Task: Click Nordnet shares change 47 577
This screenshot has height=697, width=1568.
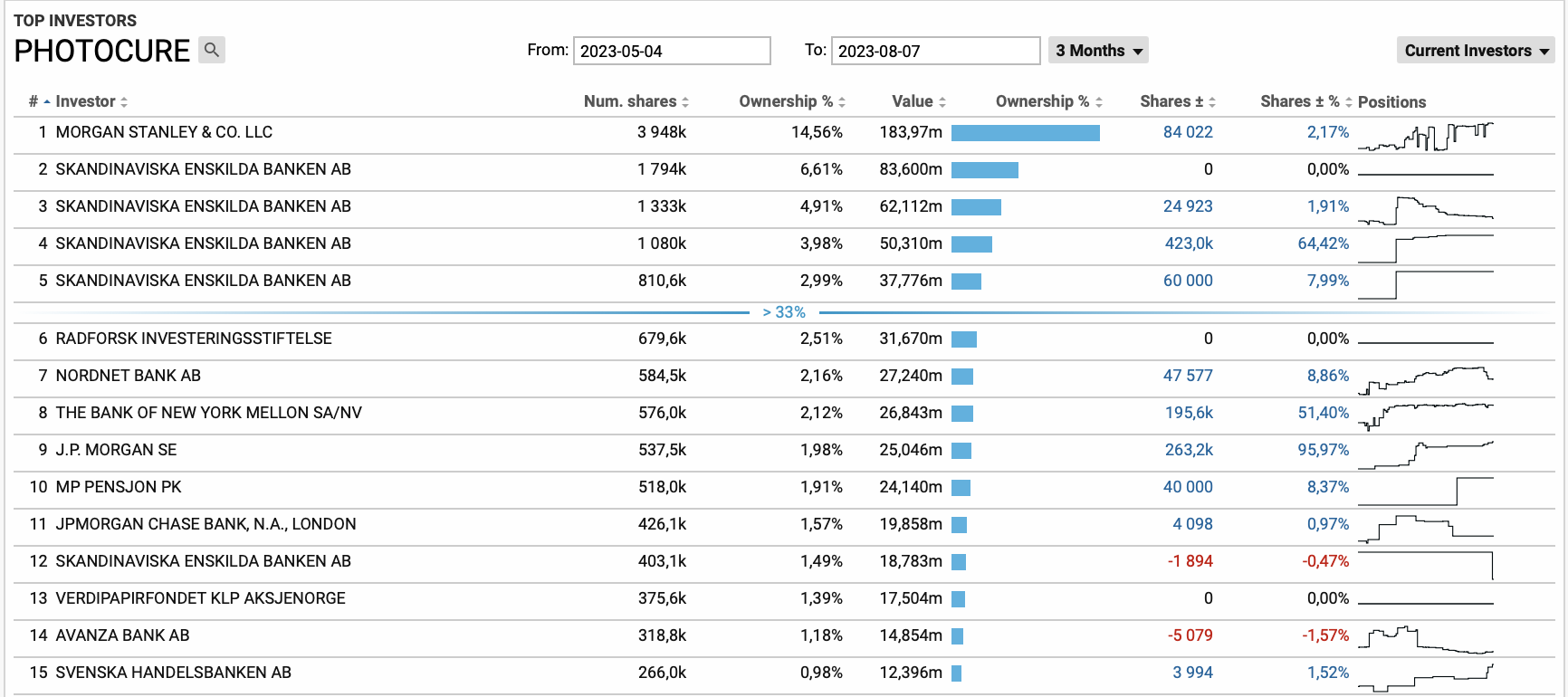Action: click(1188, 376)
